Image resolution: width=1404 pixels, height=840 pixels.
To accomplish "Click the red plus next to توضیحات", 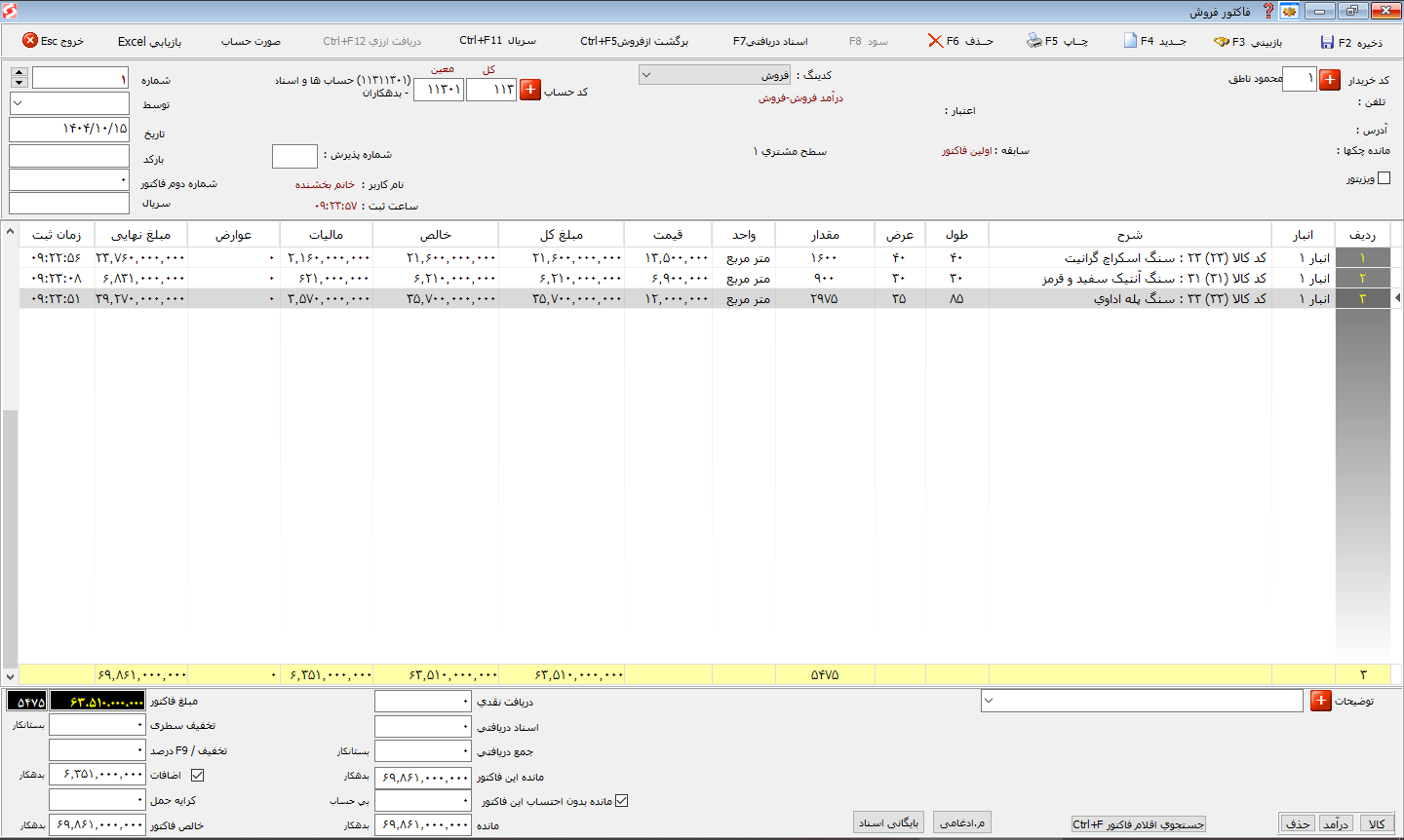I will click(1321, 701).
